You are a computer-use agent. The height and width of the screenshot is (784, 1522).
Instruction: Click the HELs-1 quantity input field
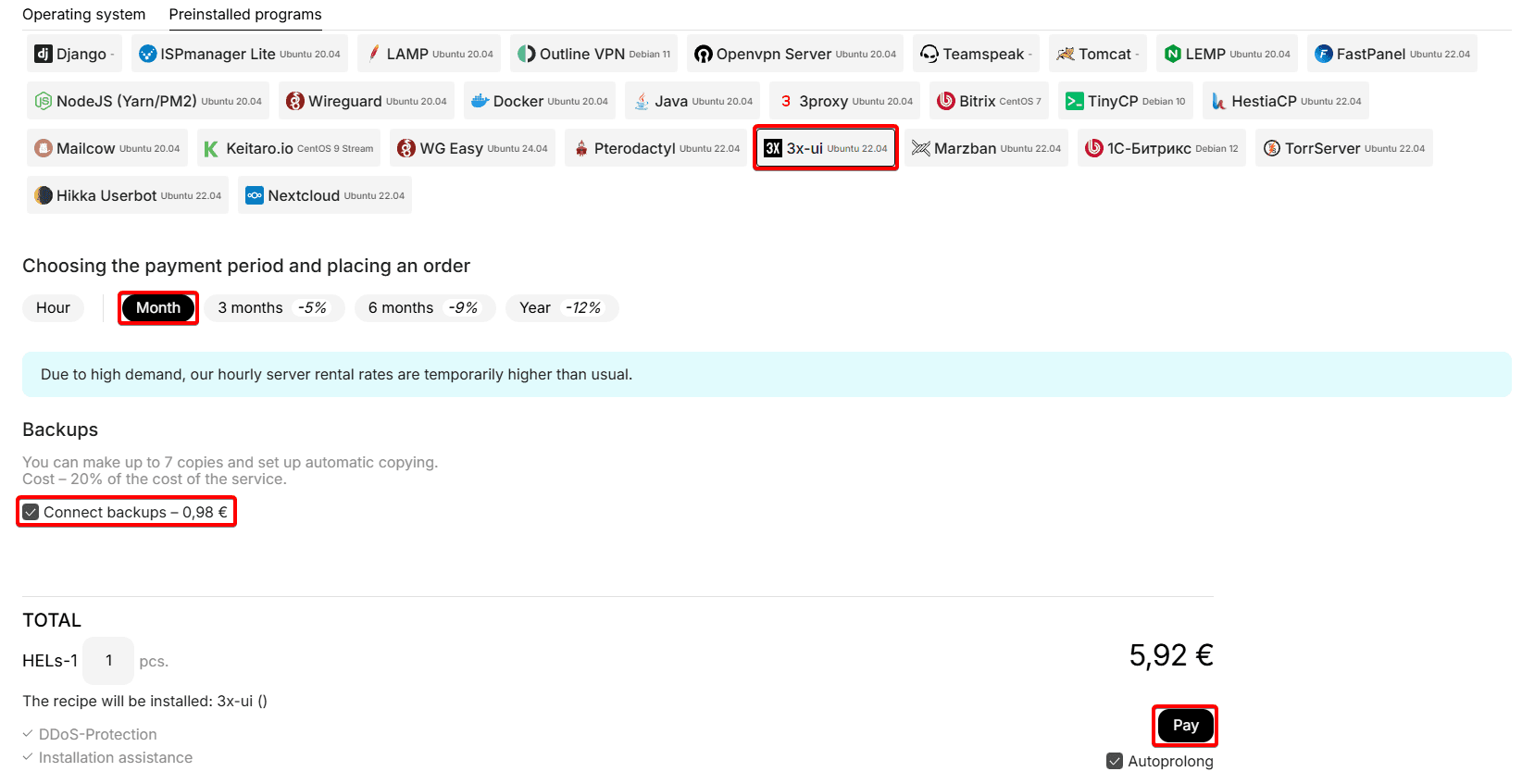108,660
